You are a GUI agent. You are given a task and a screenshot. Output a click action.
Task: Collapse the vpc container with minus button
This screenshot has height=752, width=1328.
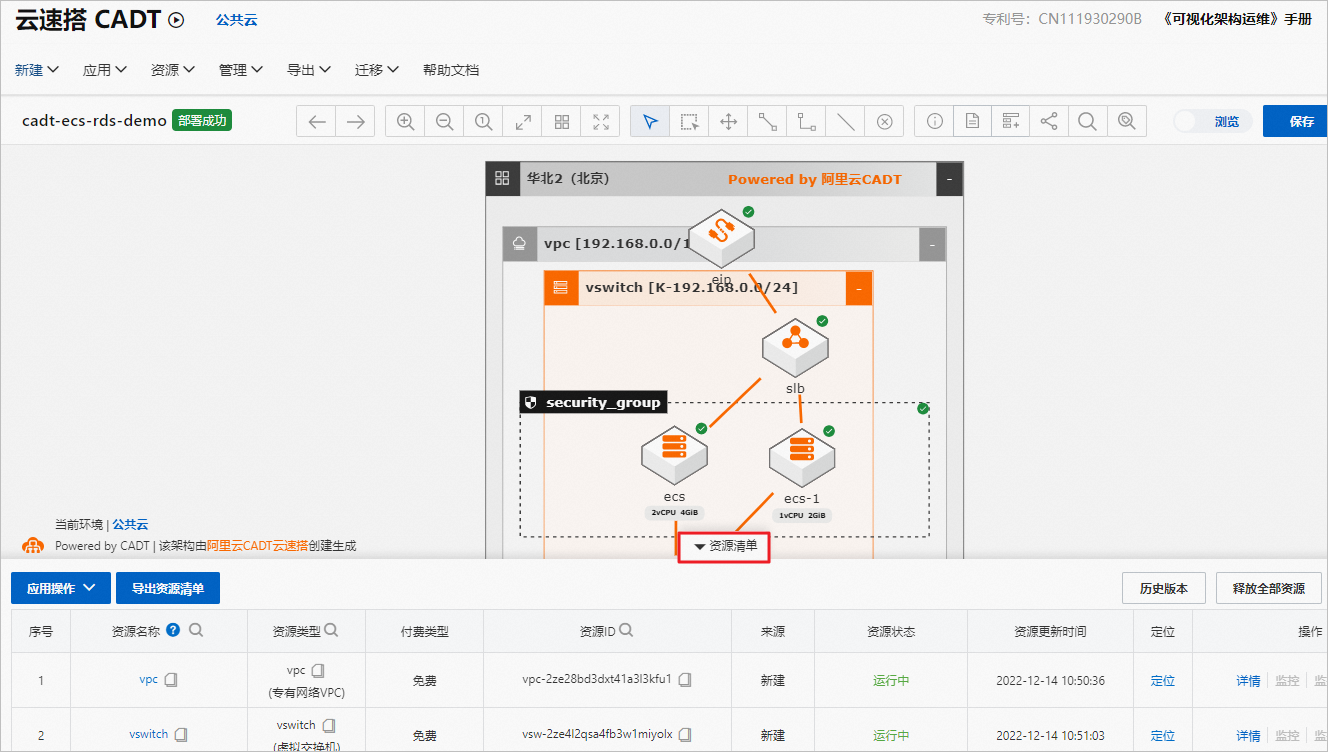click(932, 243)
